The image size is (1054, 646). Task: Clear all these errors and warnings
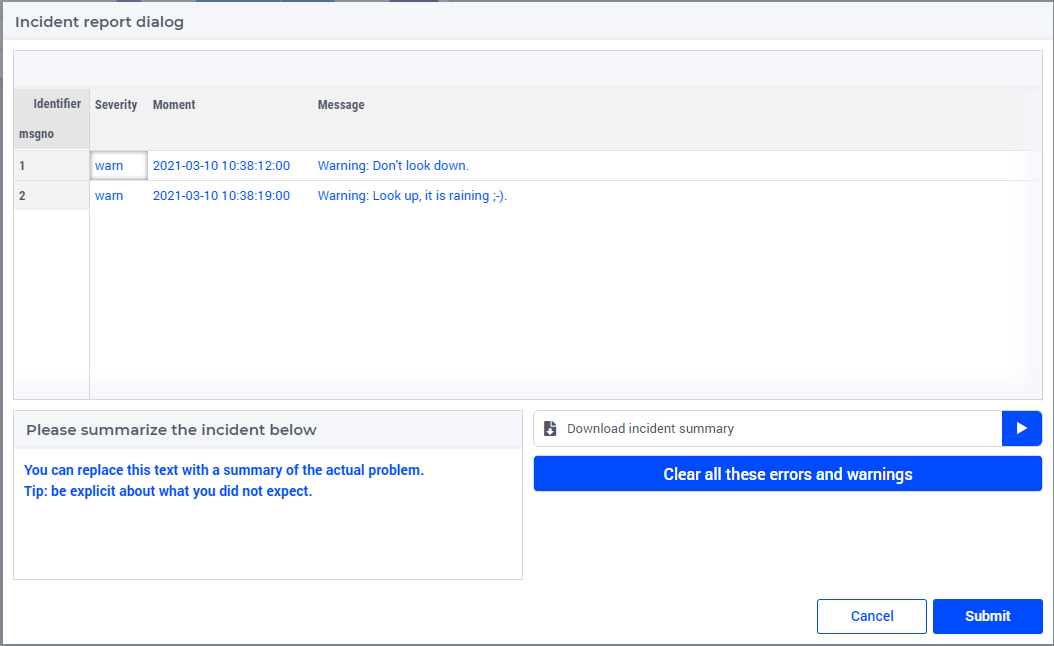(788, 474)
